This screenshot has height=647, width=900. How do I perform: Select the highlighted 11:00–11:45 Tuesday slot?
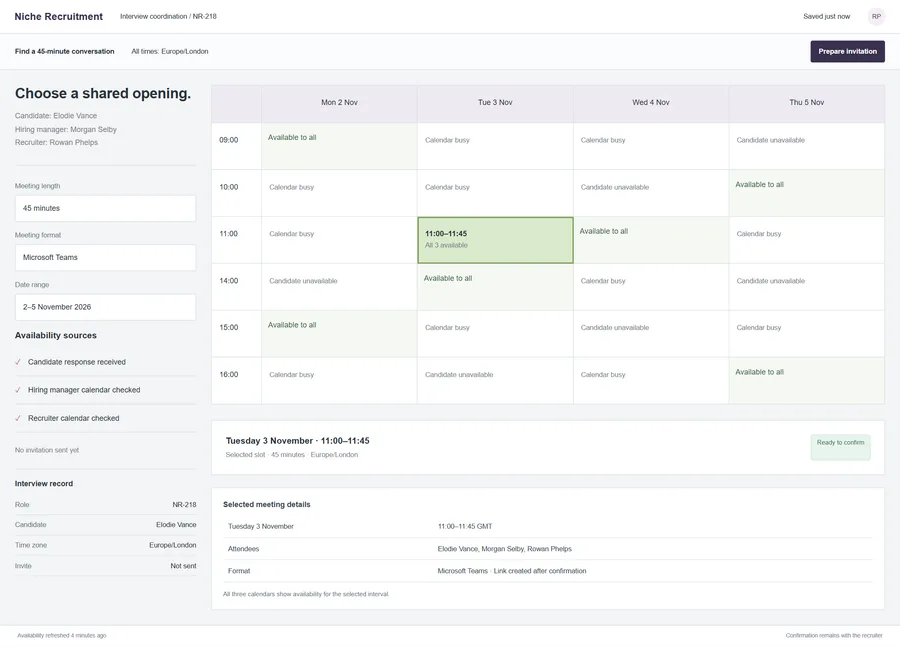(495, 240)
